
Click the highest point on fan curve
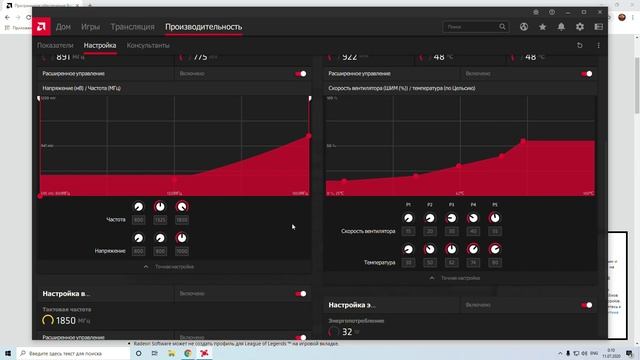tap(523, 141)
